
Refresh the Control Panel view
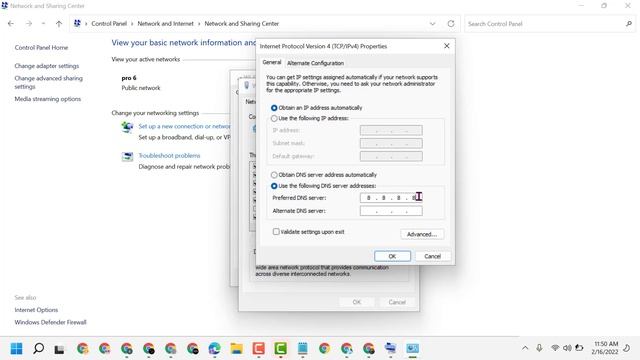451,24
